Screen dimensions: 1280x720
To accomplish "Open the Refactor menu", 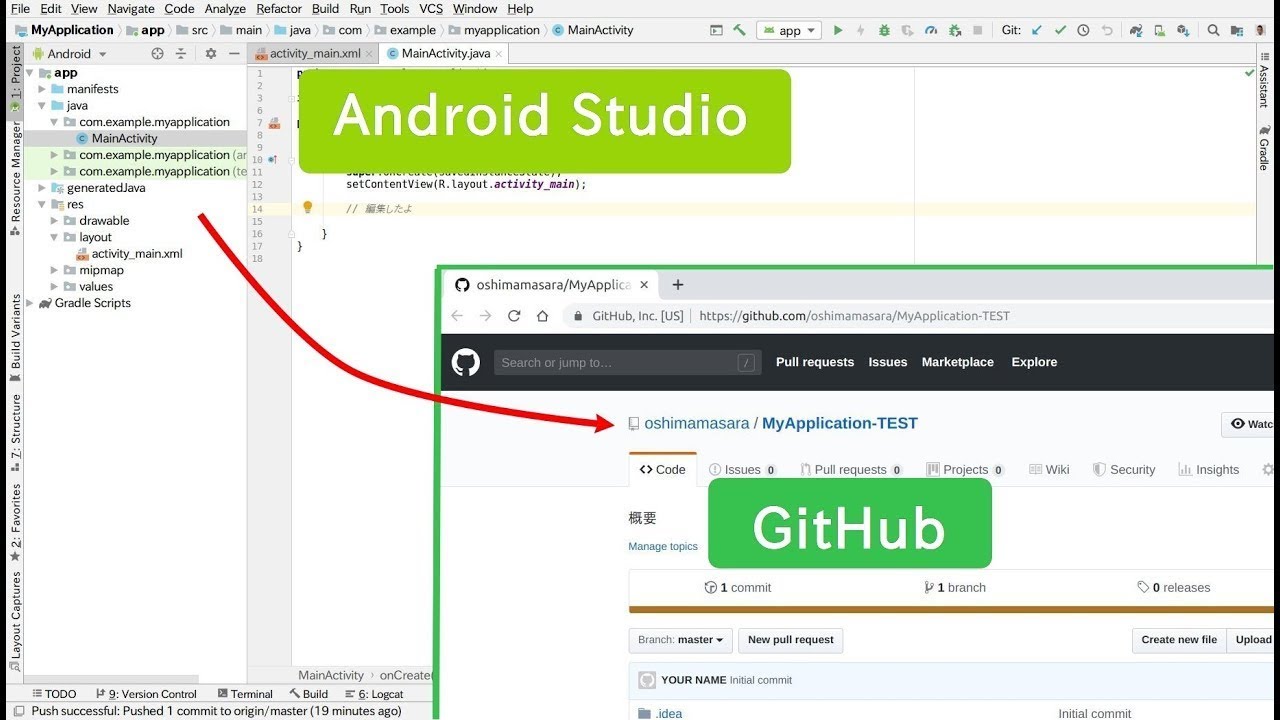I will pyautogui.click(x=279, y=9).
